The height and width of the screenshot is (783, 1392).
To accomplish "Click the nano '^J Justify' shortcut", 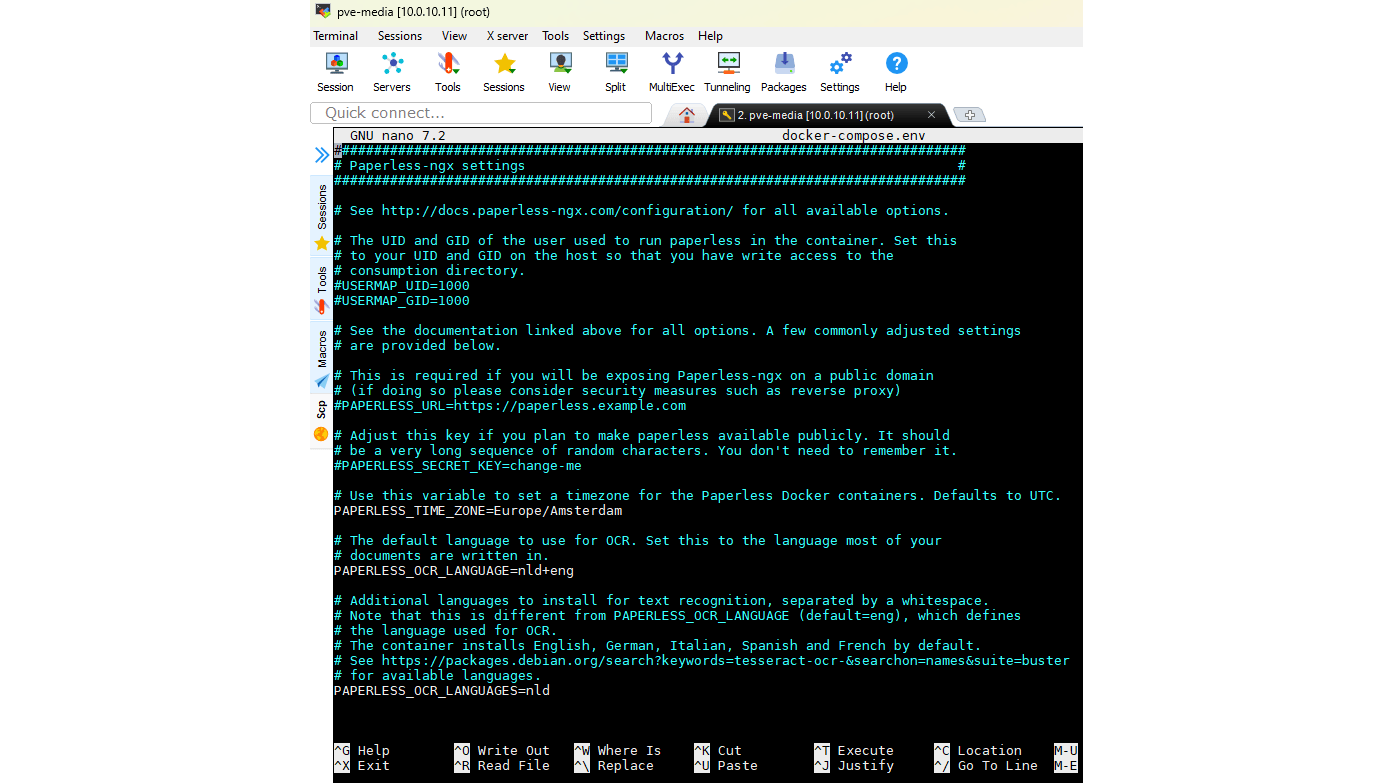I will 854,766.
